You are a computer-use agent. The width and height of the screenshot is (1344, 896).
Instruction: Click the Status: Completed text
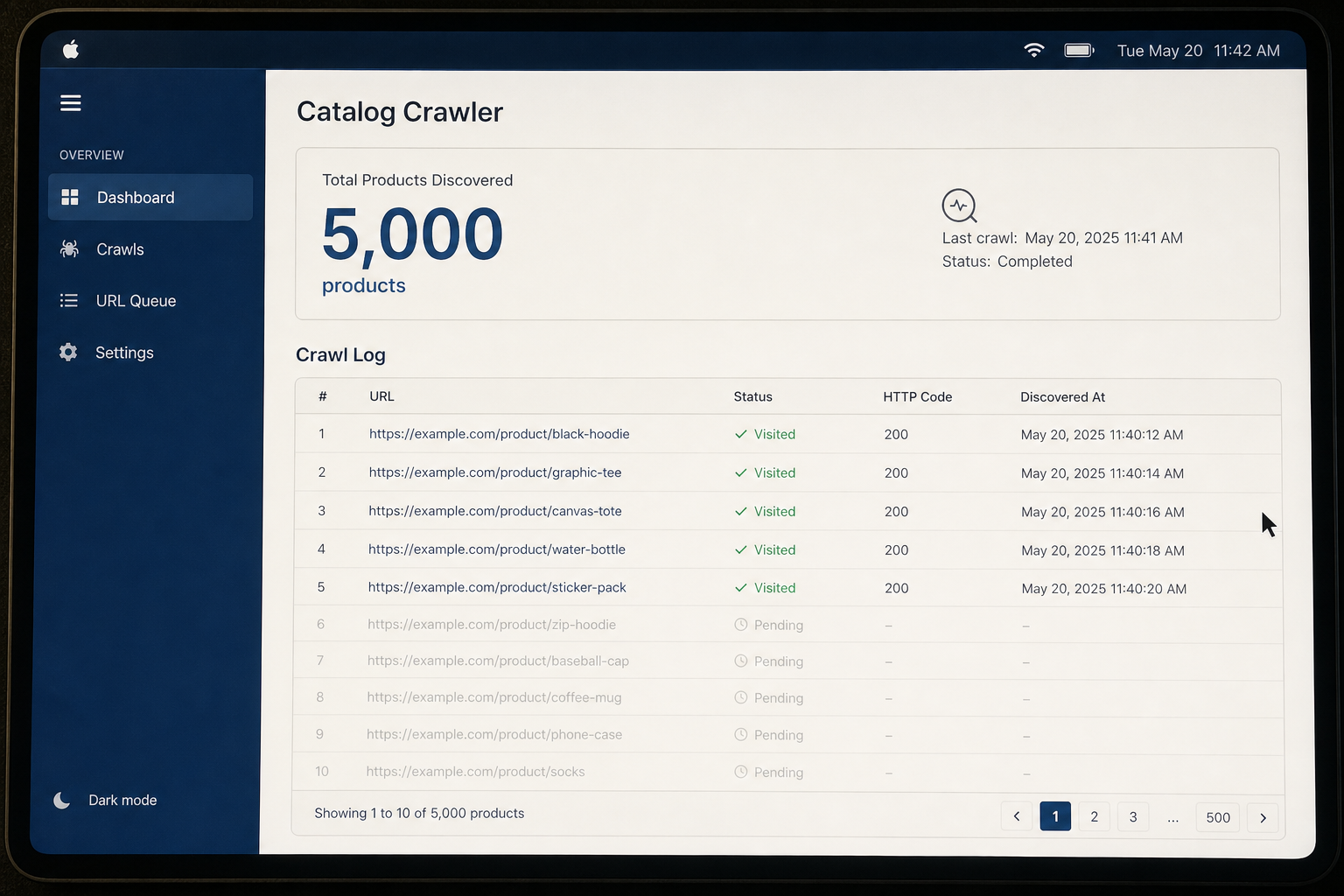coord(1007,262)
